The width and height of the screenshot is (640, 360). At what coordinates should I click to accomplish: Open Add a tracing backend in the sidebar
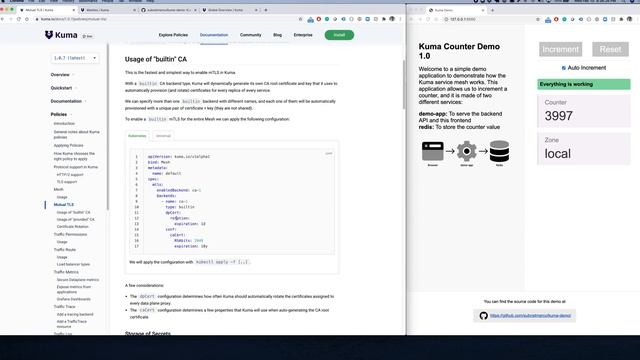click(75, 314)
